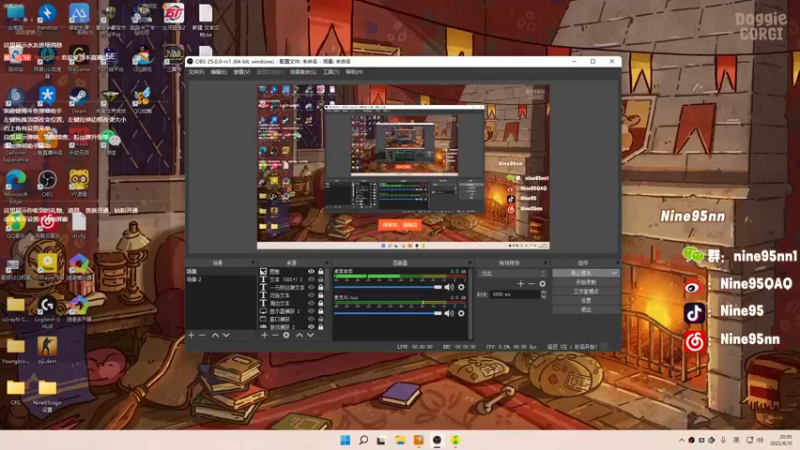Toggle lock on the window capture source

(321, 319)
